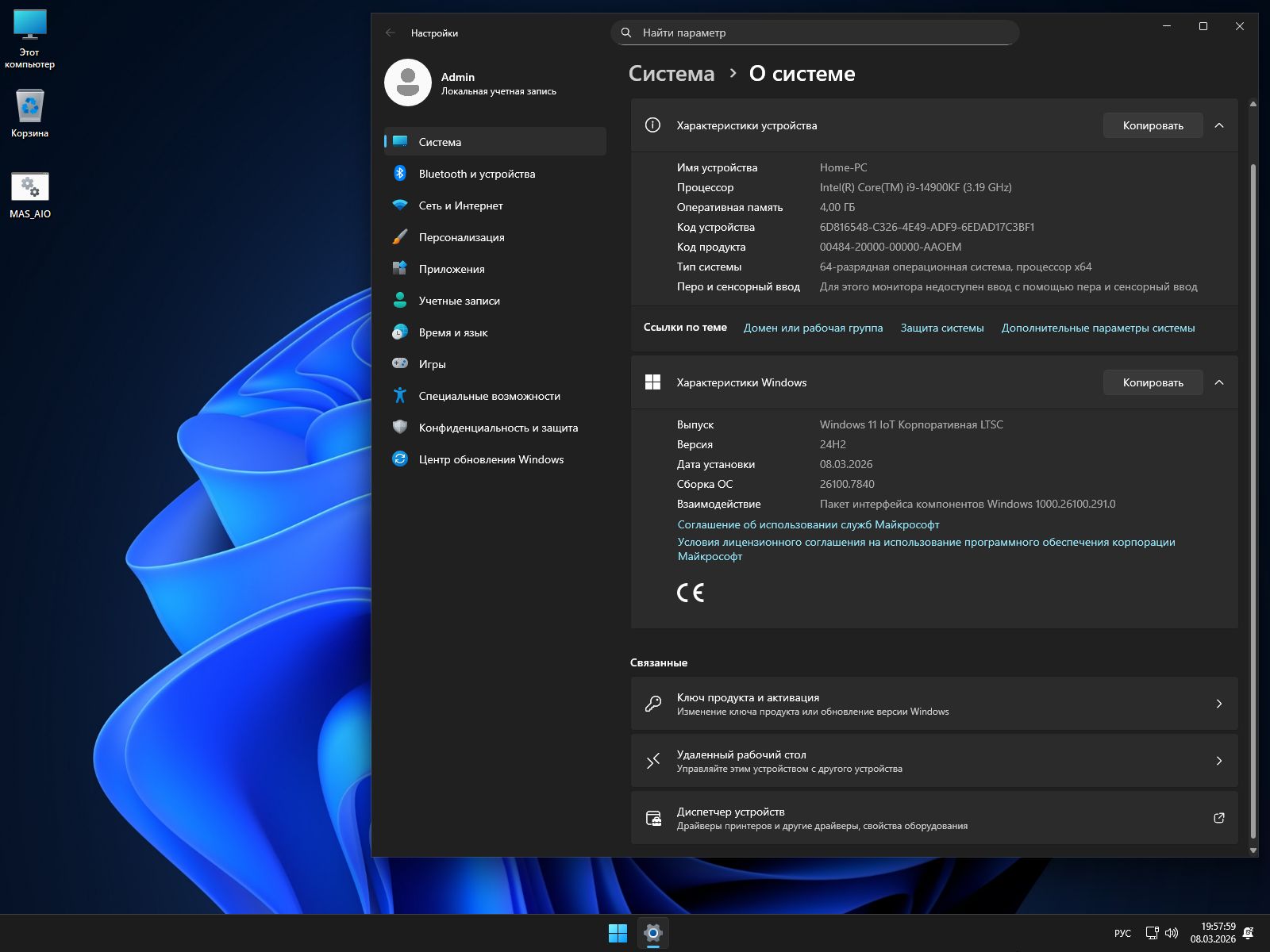Viewport: 1270px width, 952px height.
Task: Open Remote Desktop settings row
Action: coord(933,761)
